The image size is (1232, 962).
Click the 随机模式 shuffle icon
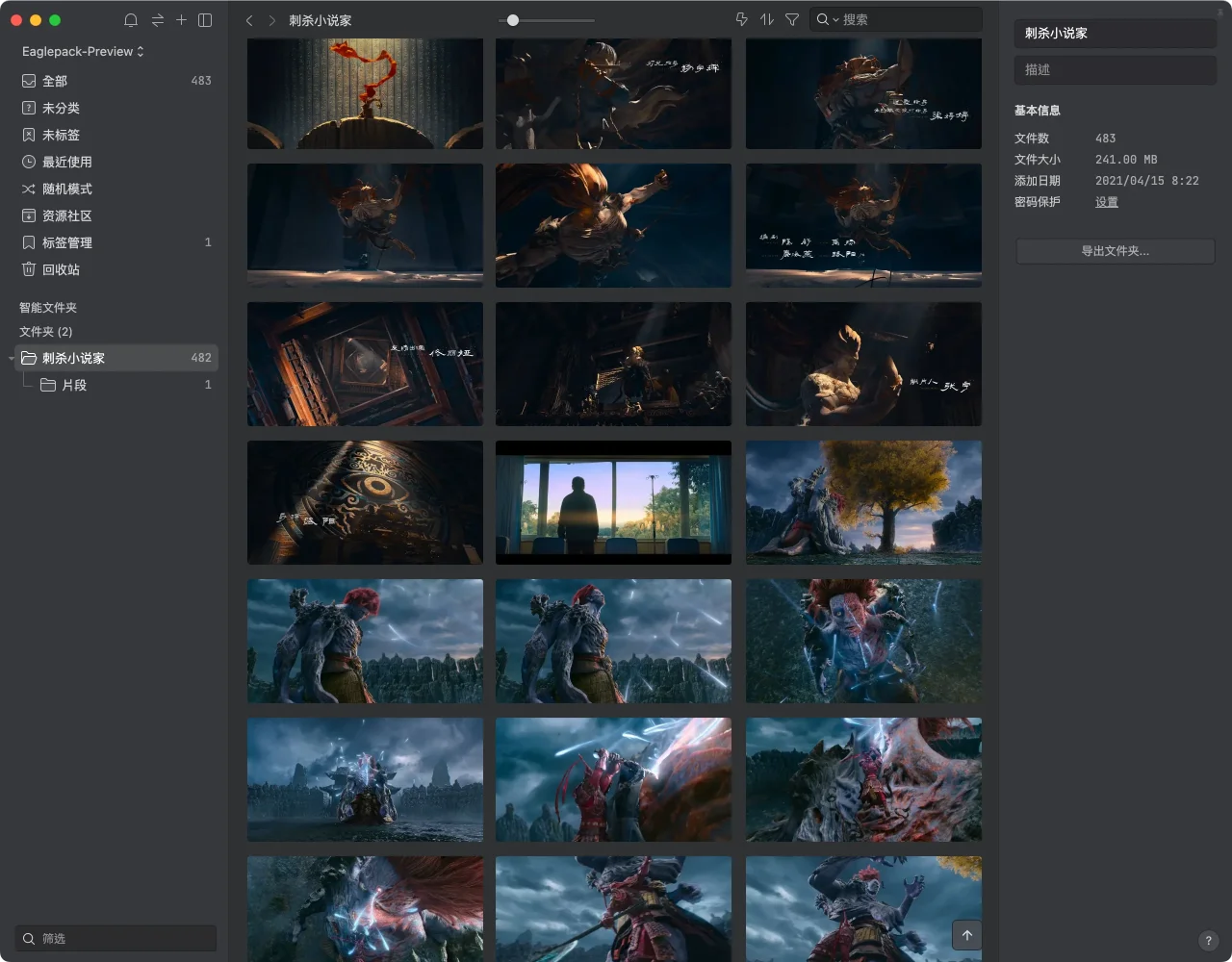point(29,189)
